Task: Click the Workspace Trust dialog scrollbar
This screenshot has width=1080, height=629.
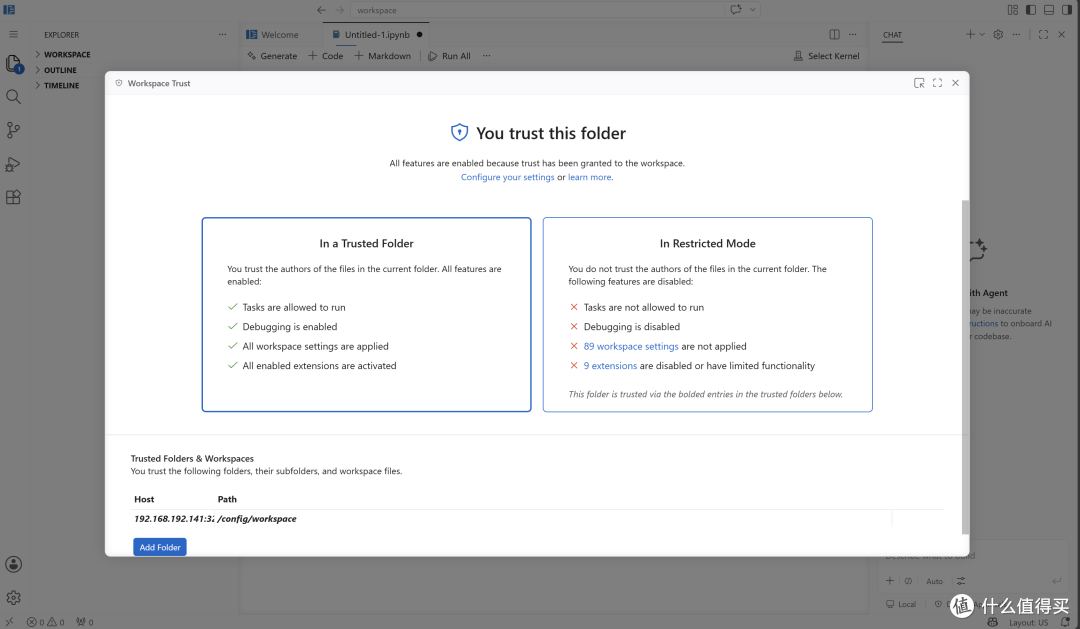Action: [x=965, y=367]
